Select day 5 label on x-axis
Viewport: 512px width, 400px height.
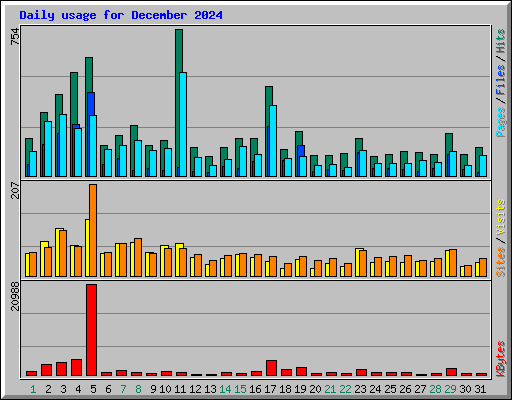point(93,389)
